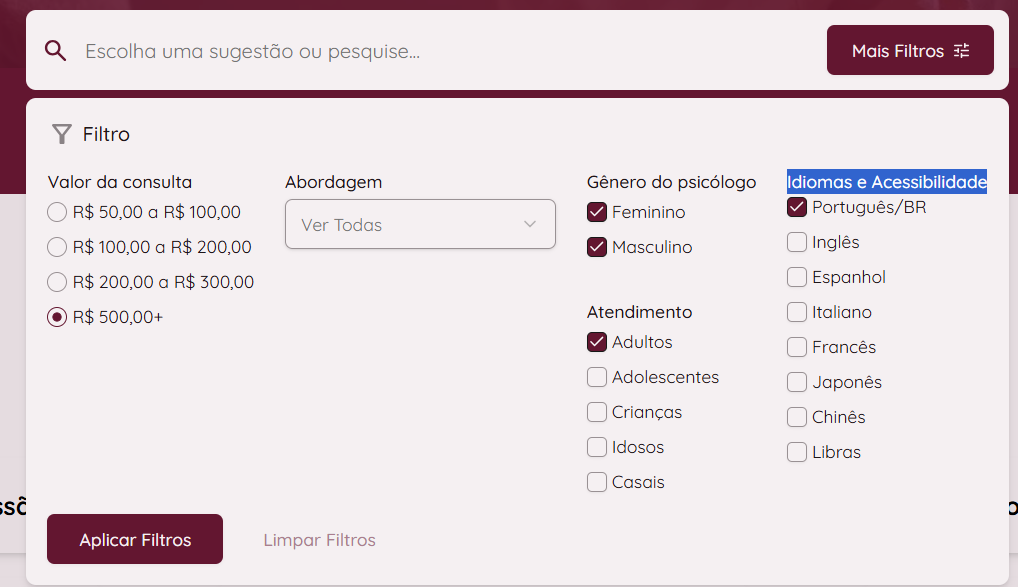Uncheck the Feminino checkbox

click(597, 212)
